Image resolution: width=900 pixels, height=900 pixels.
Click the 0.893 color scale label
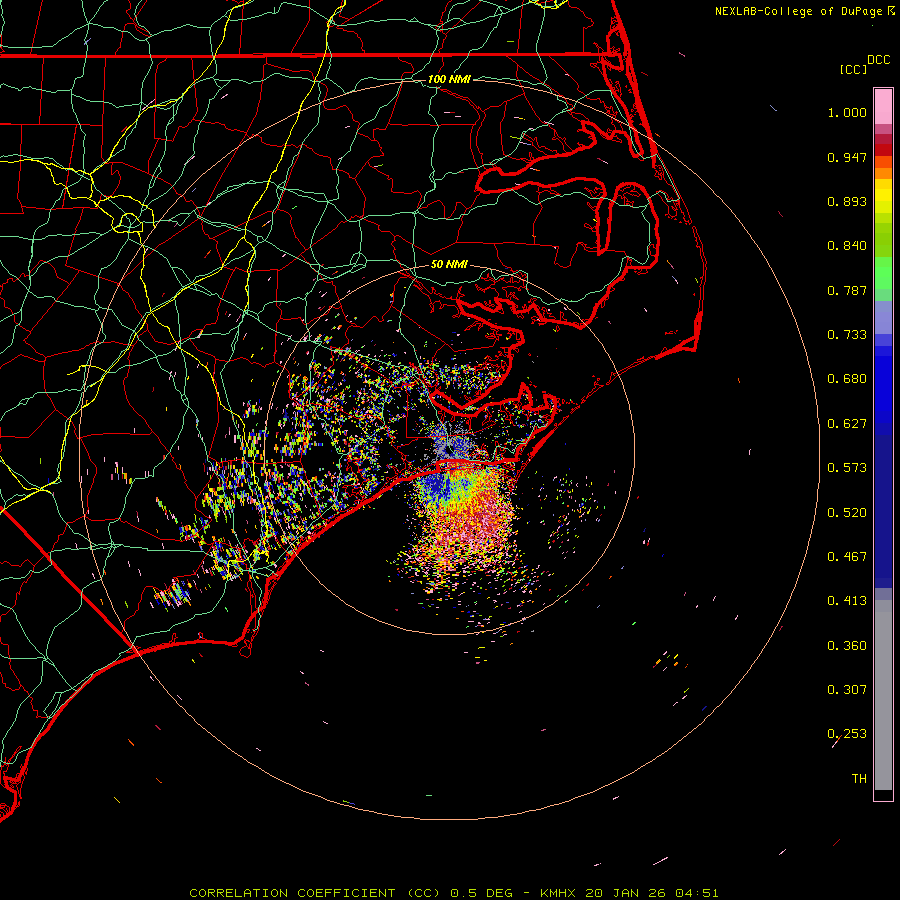click(847, 201)
